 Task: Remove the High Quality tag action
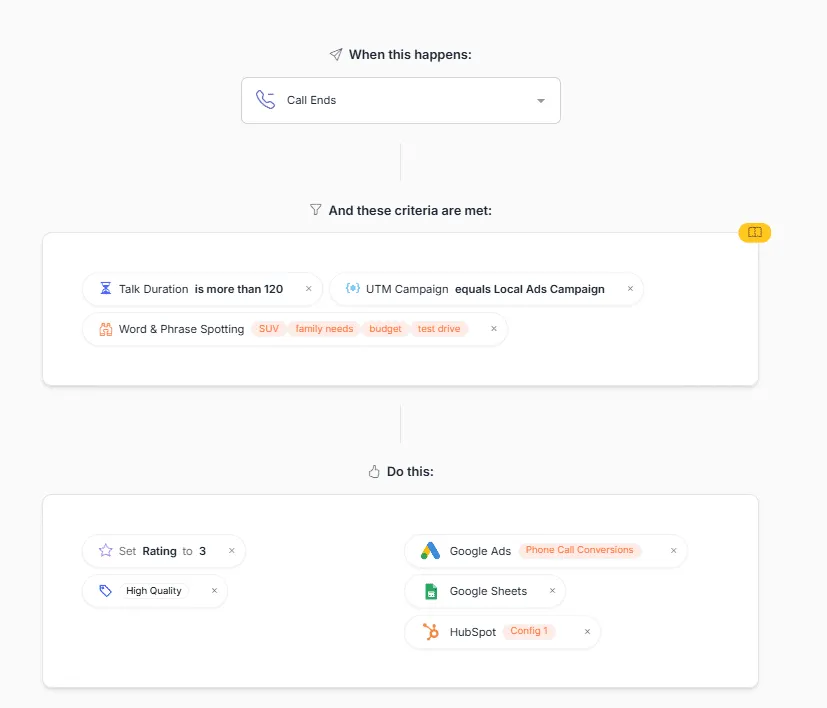click(214, 591)
